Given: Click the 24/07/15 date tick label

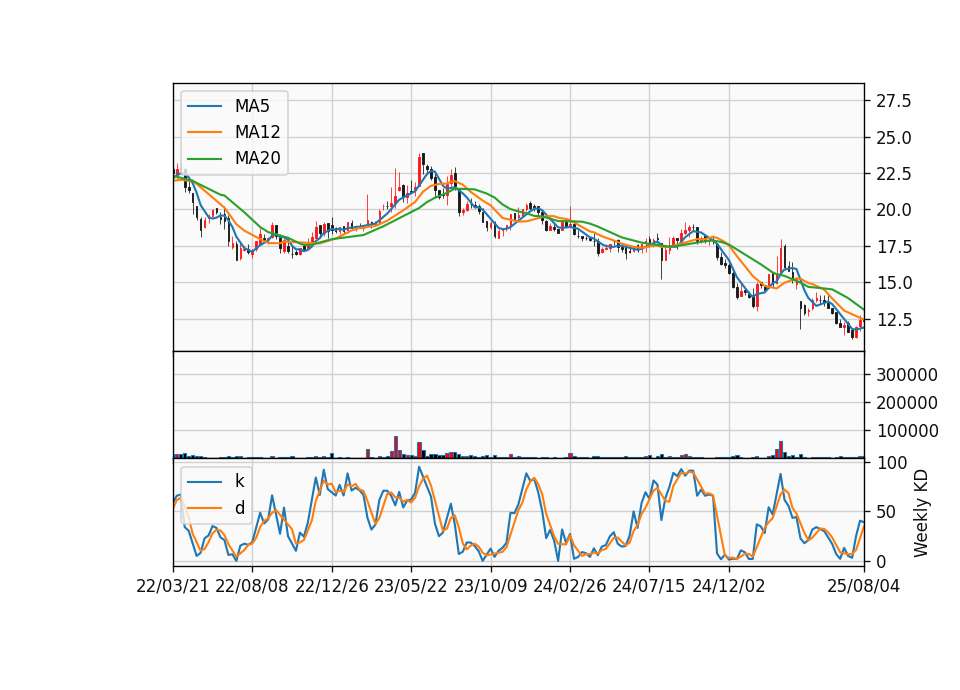Looking at the screenshot, I should click(649, 586).
